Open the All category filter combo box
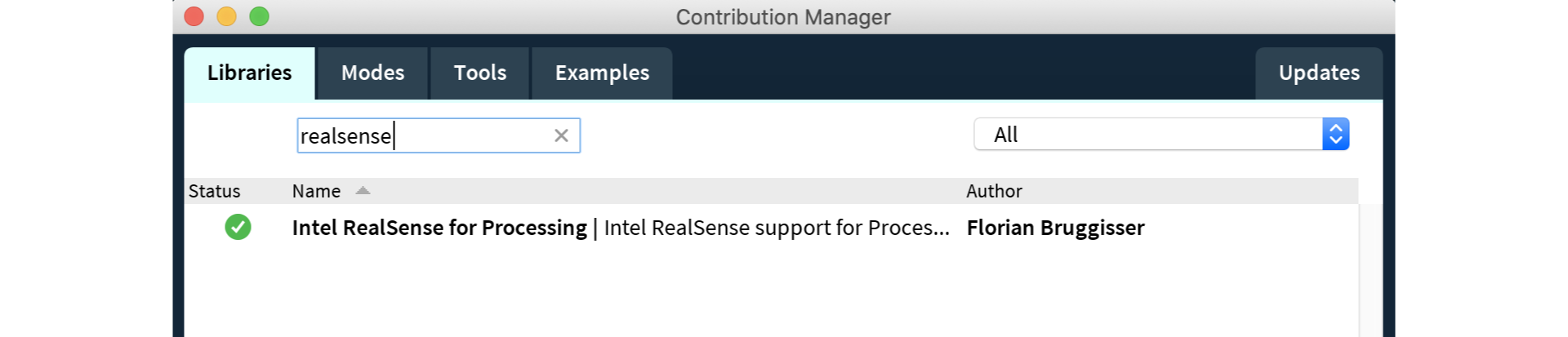 pos(1161,134)
